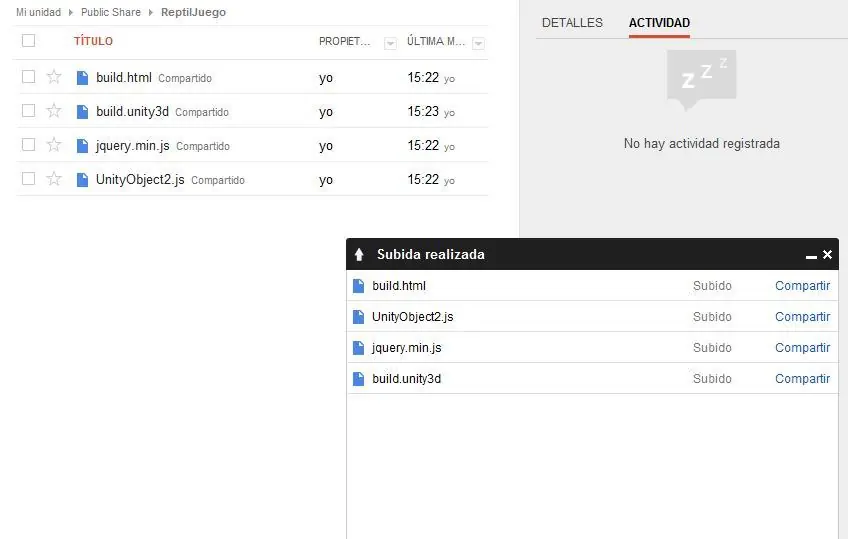848x539 pixels.
Task: Click owner 'yo' for UnityObject2.js row
Action: click(x=326, y=181)
